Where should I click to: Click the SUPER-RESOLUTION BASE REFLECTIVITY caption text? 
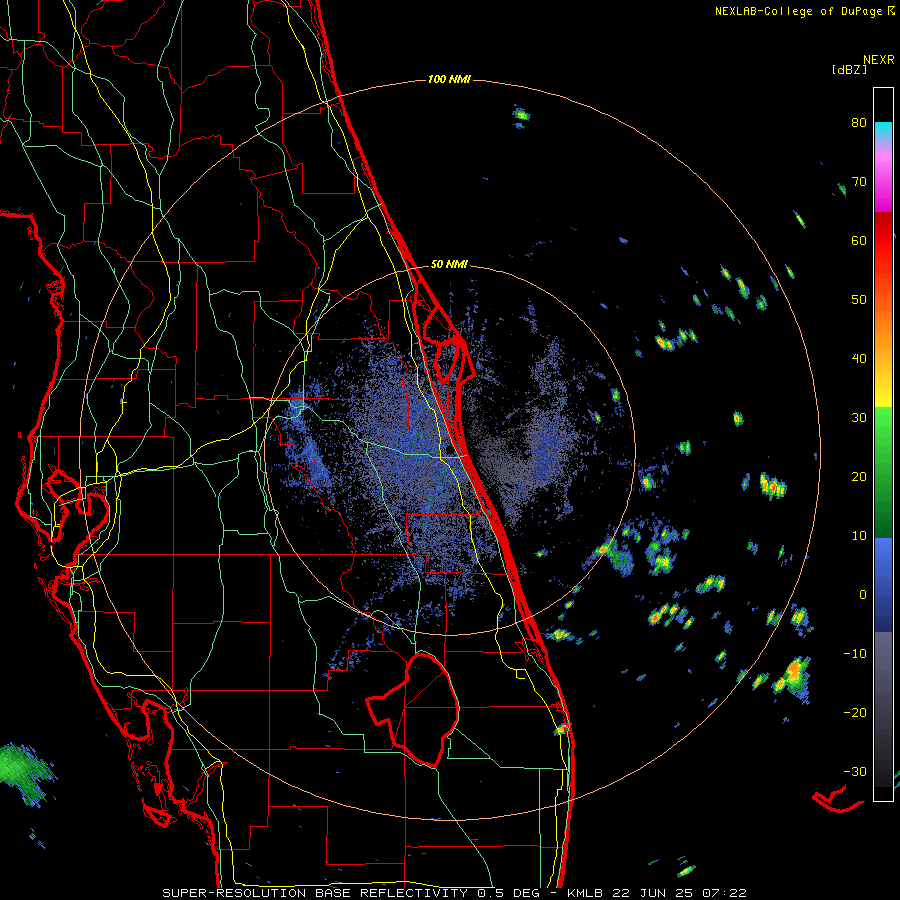(x=315, y=893)
